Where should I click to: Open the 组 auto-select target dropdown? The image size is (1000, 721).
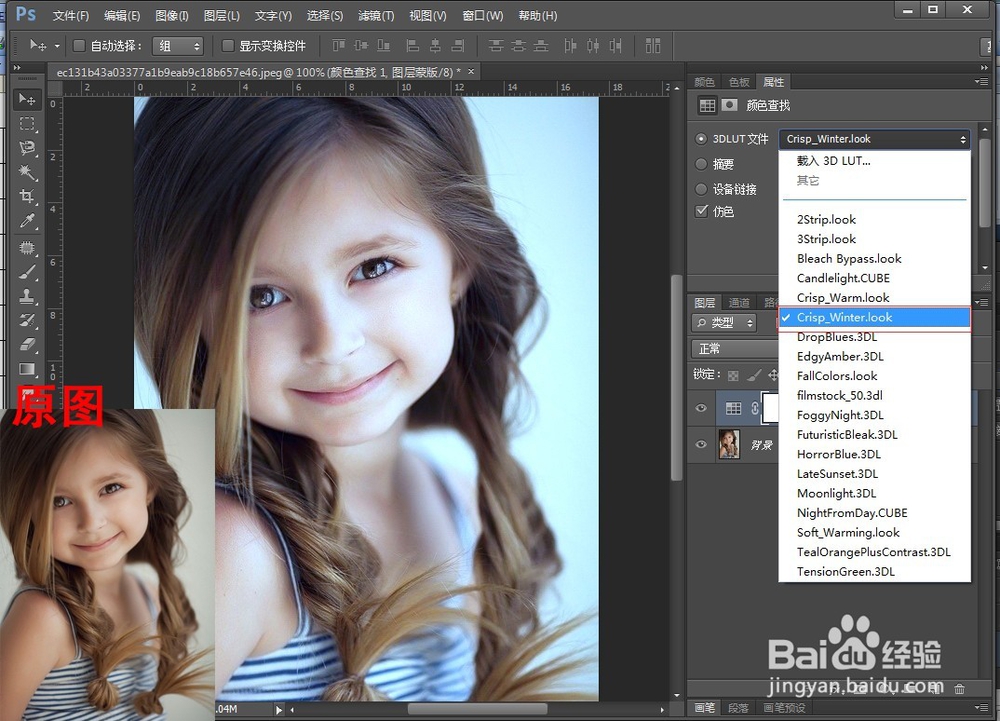coord(179,46)
